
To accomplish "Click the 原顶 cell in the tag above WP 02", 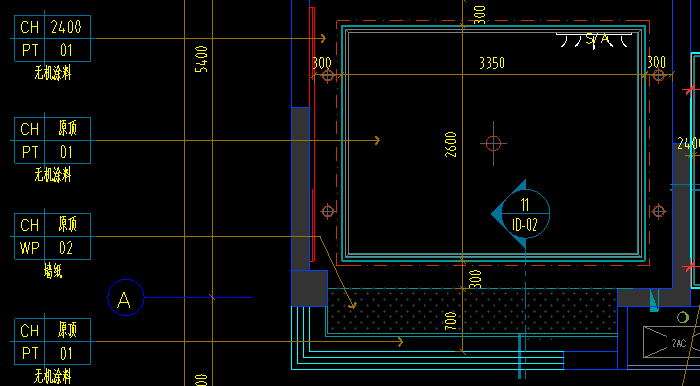I will point(67,225).
